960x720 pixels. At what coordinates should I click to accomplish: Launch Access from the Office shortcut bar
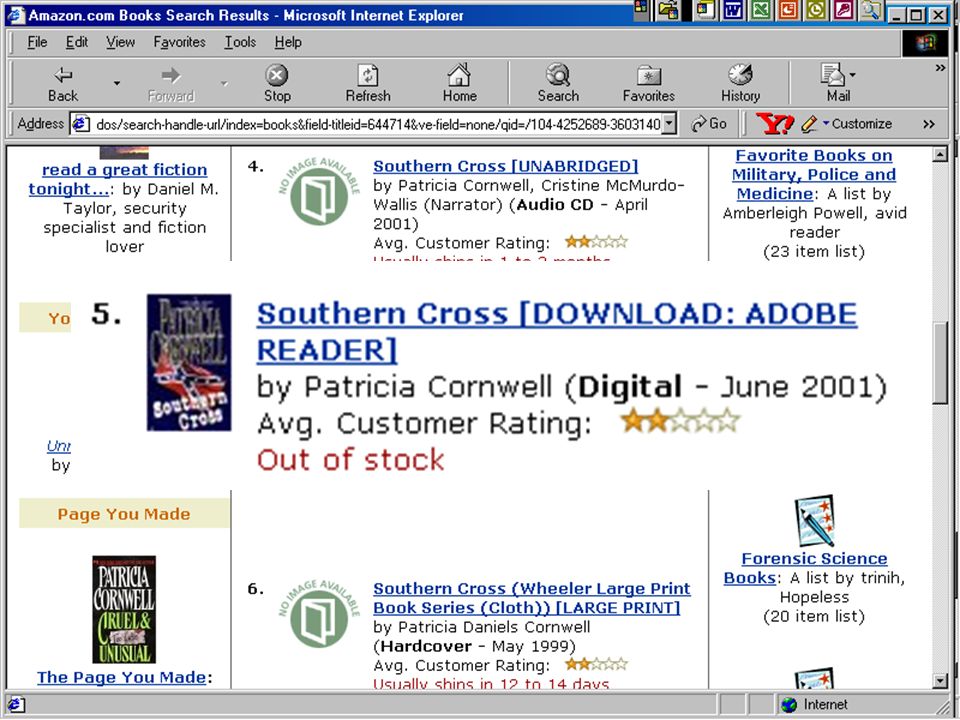(x=843, y=10)
